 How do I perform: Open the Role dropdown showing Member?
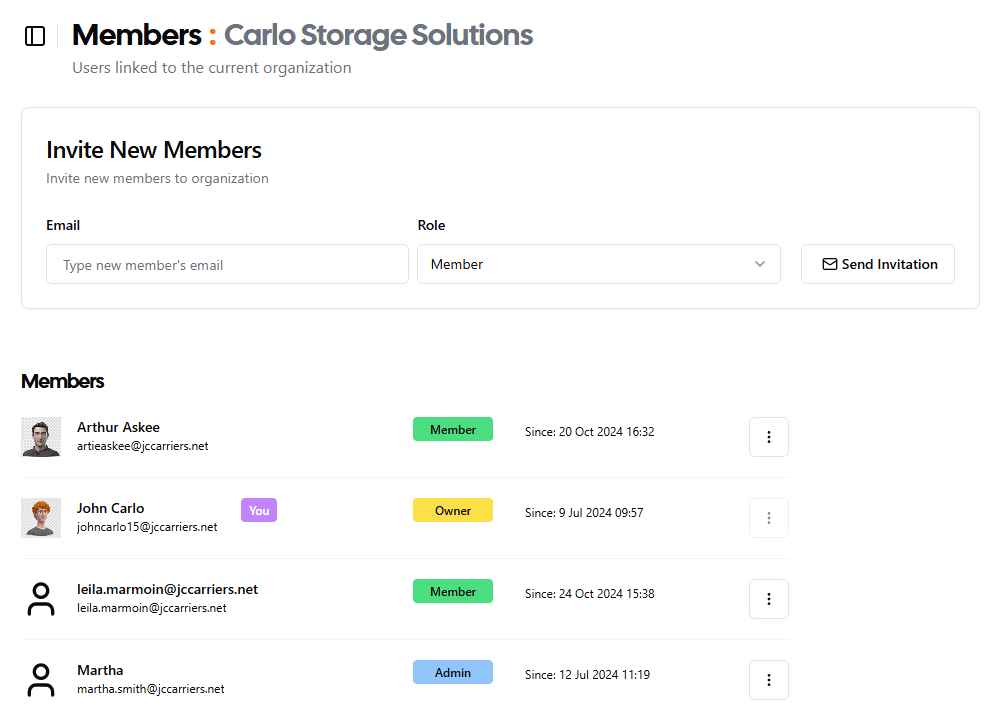pos(598,264)
